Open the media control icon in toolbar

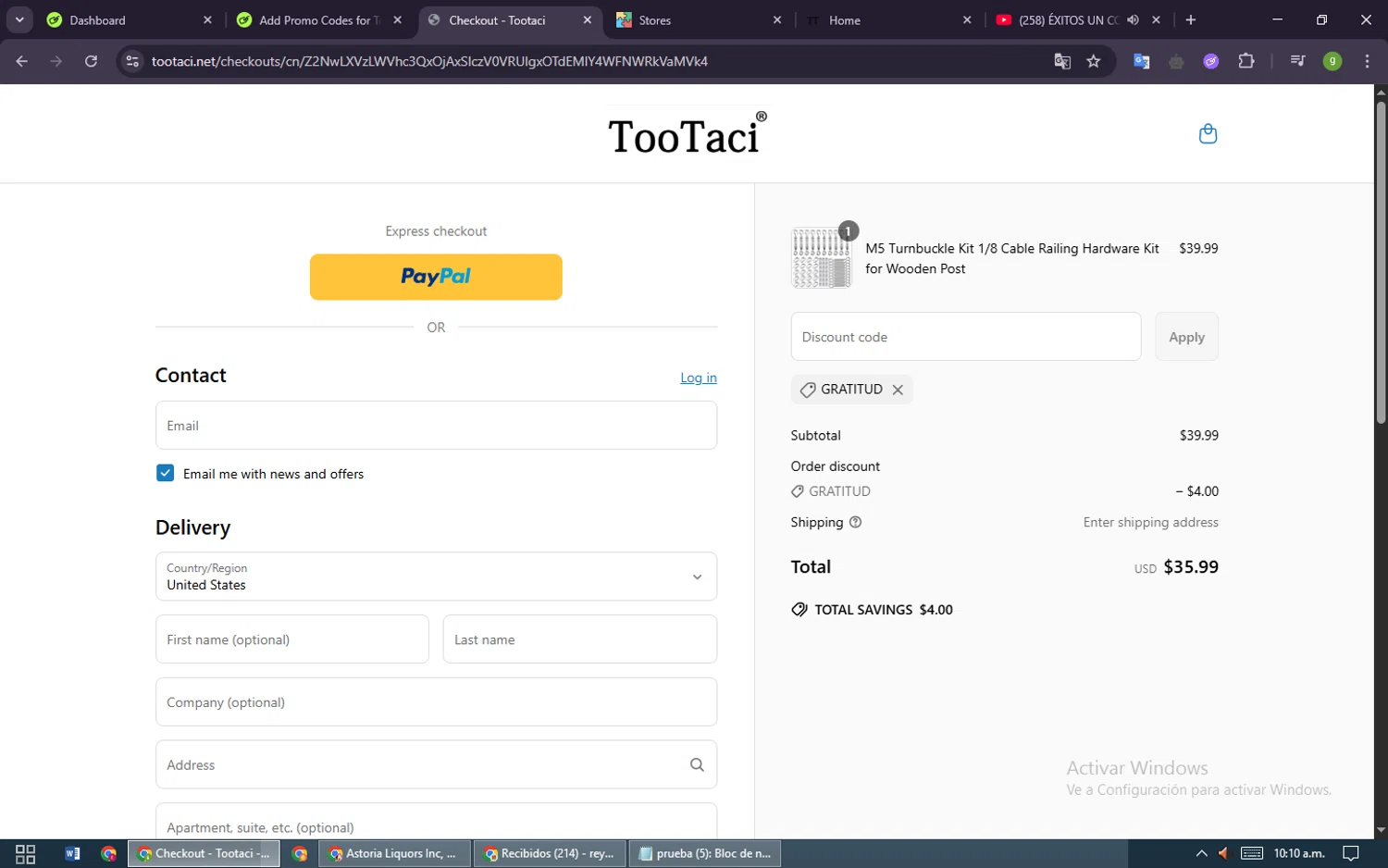[x=1297, y=61]
